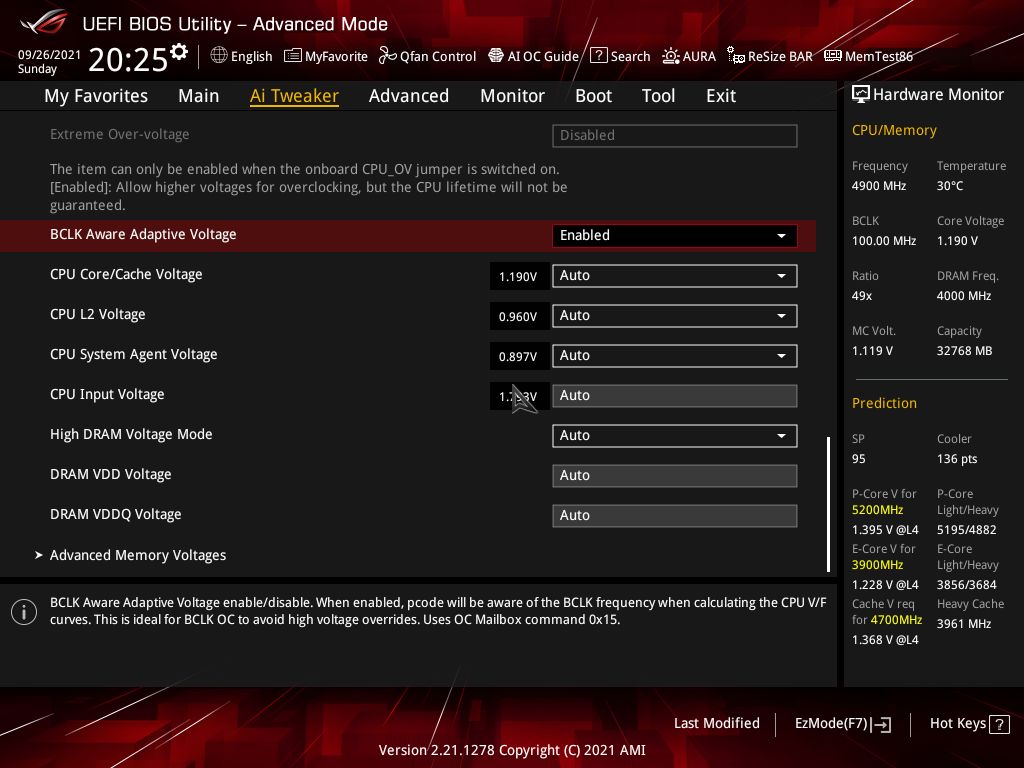
Task: Expand Advanced Memory Voltages submenu
Action: [x=138, y=555]
